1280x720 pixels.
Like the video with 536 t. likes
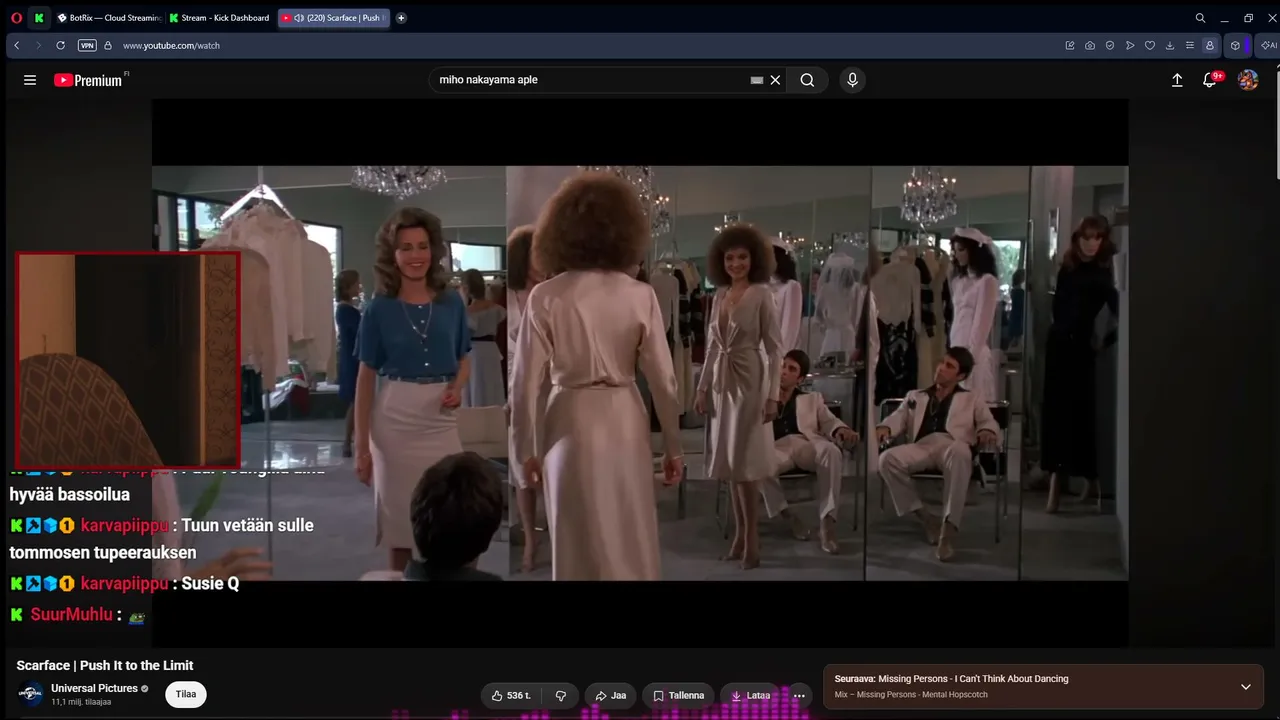(511, 696)
